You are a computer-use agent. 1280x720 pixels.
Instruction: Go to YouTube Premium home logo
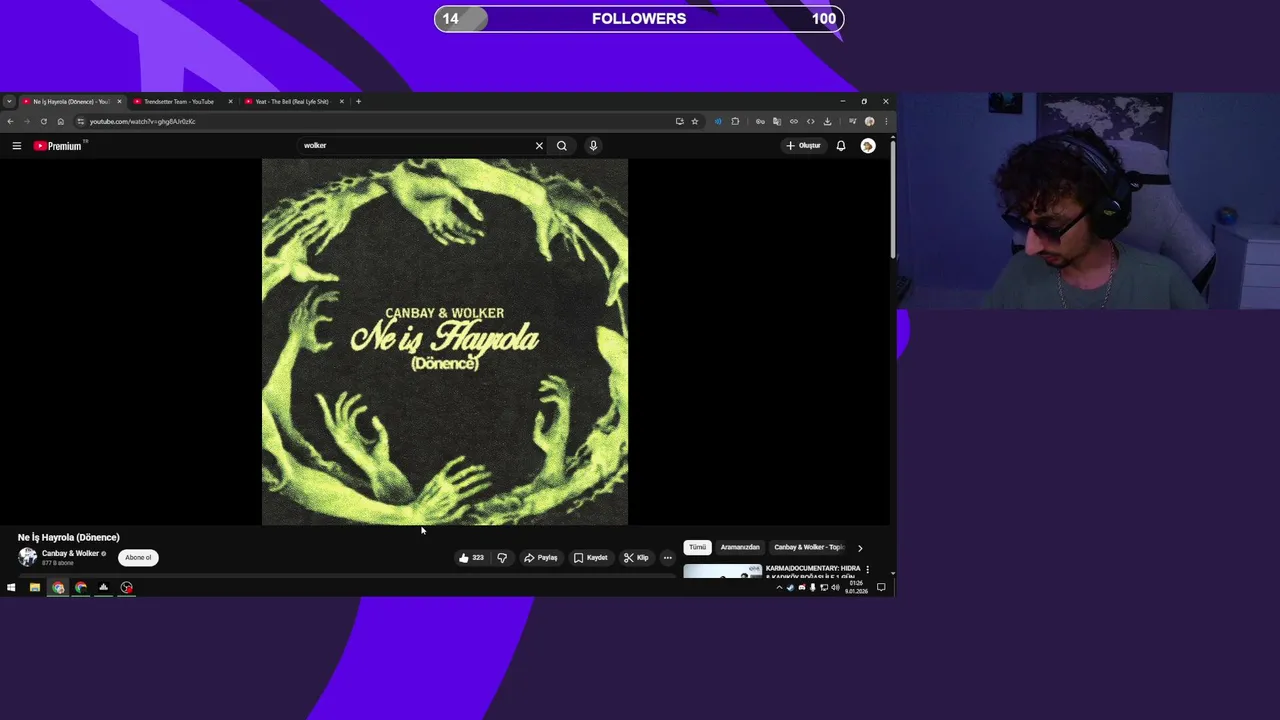coord(57,146)
